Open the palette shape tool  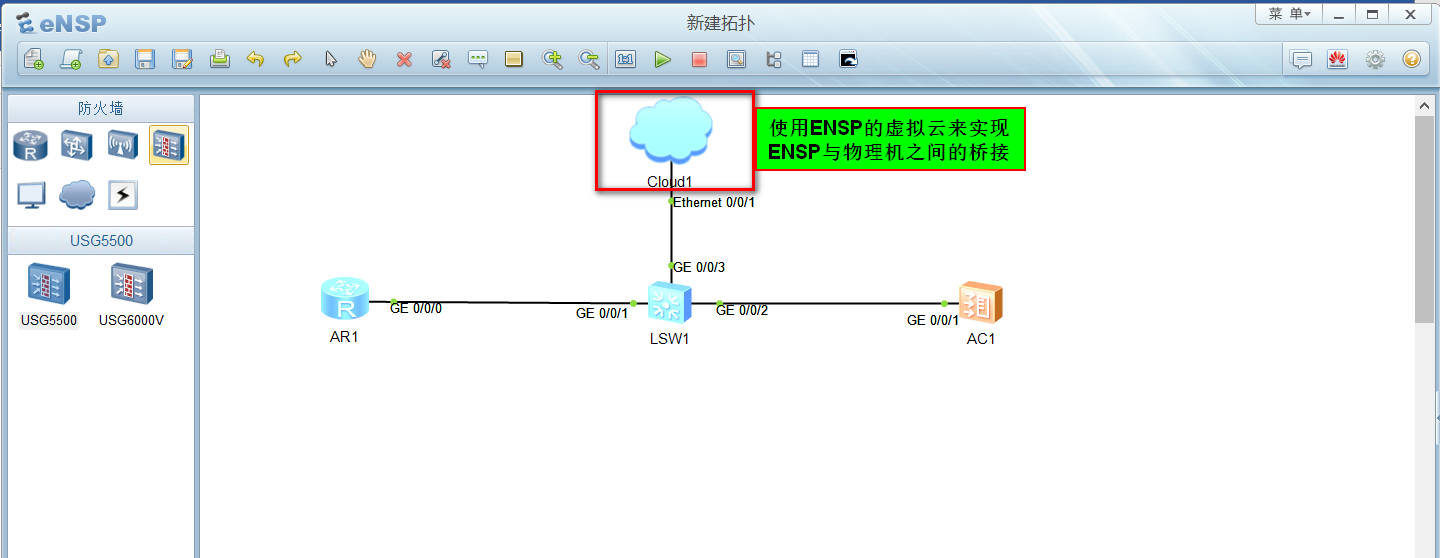[514, 59]
